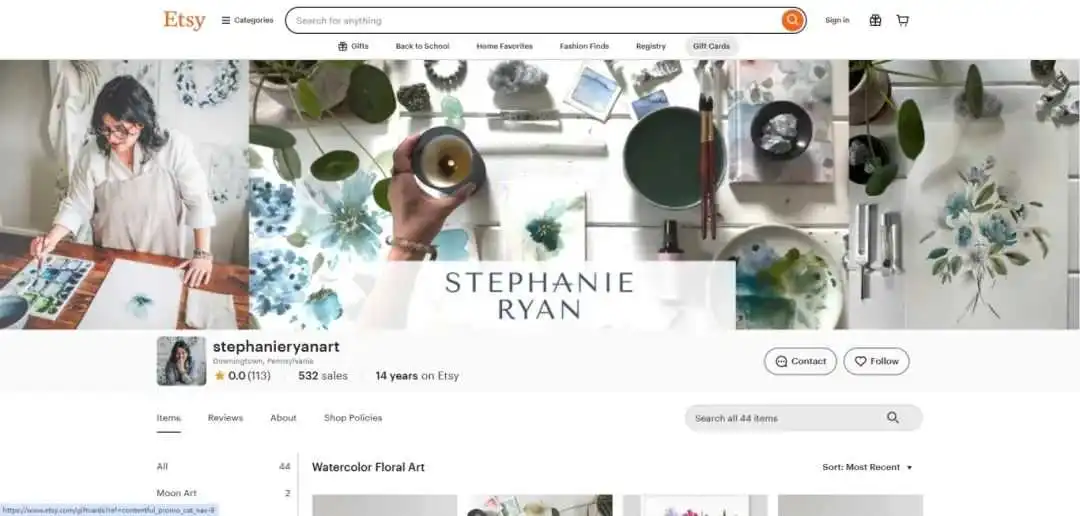Open Fashion Finds link
1080x516 pixels.
pos(584,46)
